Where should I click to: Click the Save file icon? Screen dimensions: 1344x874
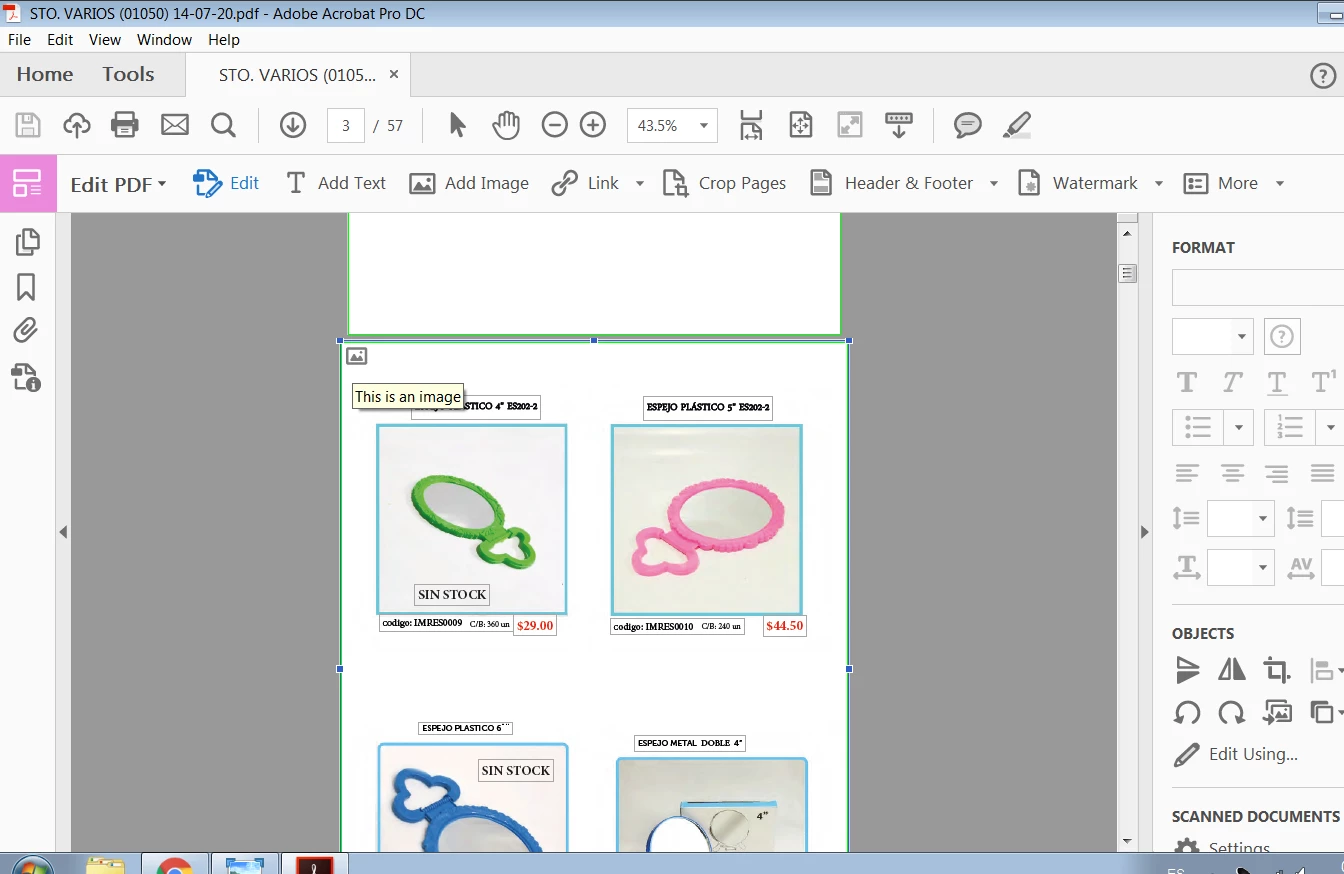click(x=27, y=125)
